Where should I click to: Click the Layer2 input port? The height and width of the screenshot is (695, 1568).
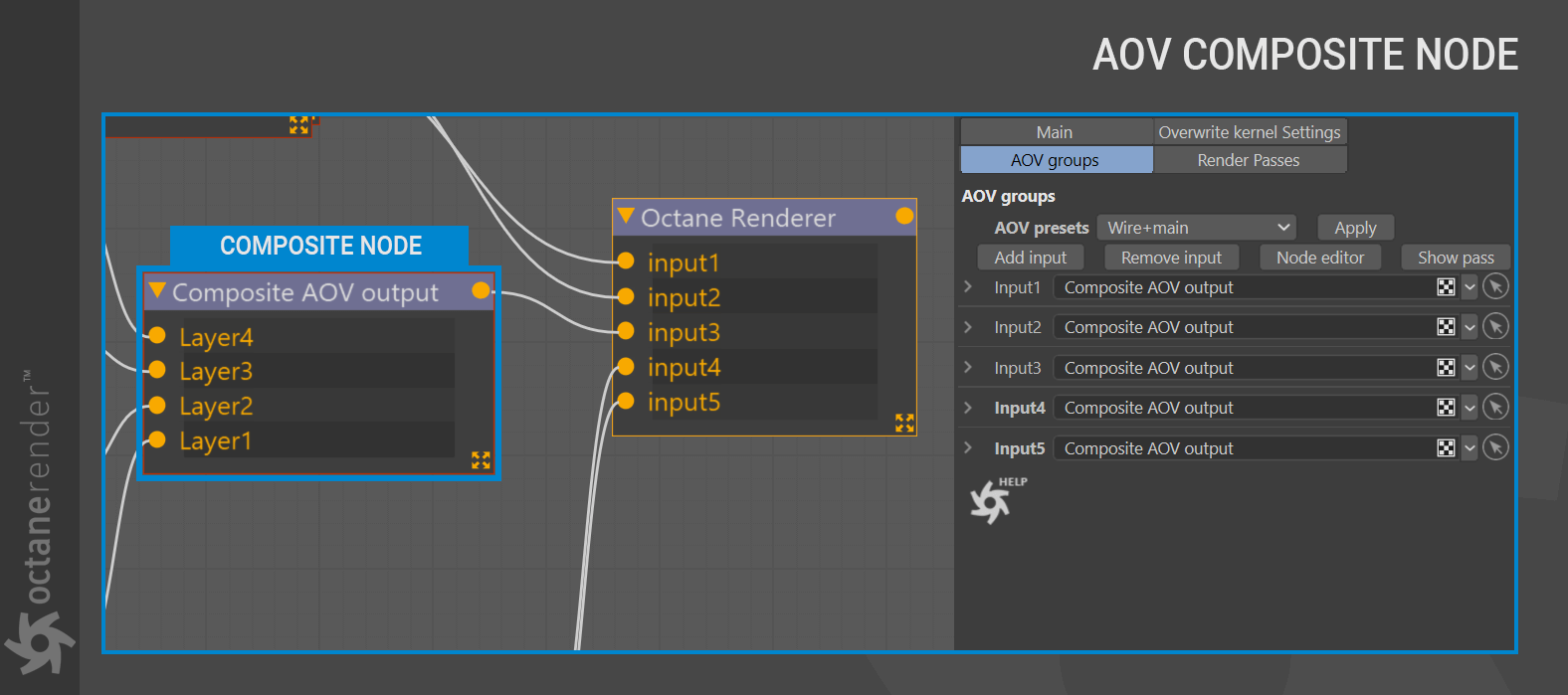[x=157, y=405]
